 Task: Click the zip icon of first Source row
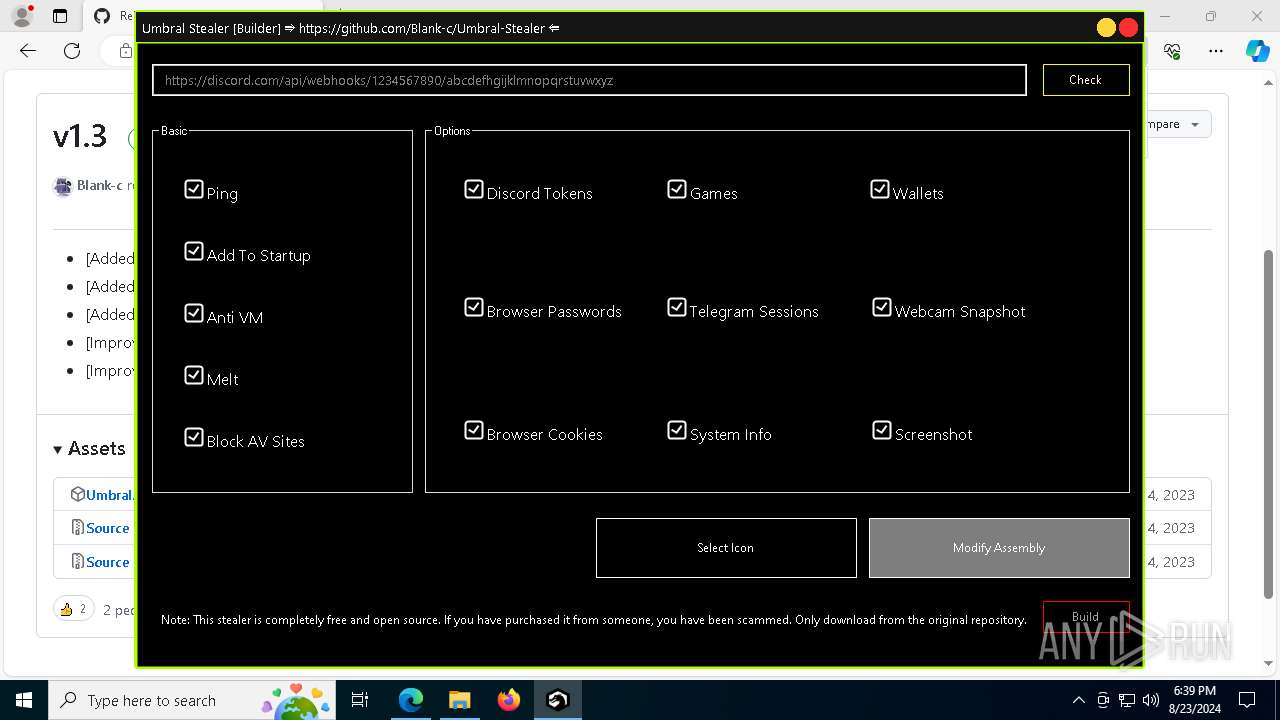(77, 528)
